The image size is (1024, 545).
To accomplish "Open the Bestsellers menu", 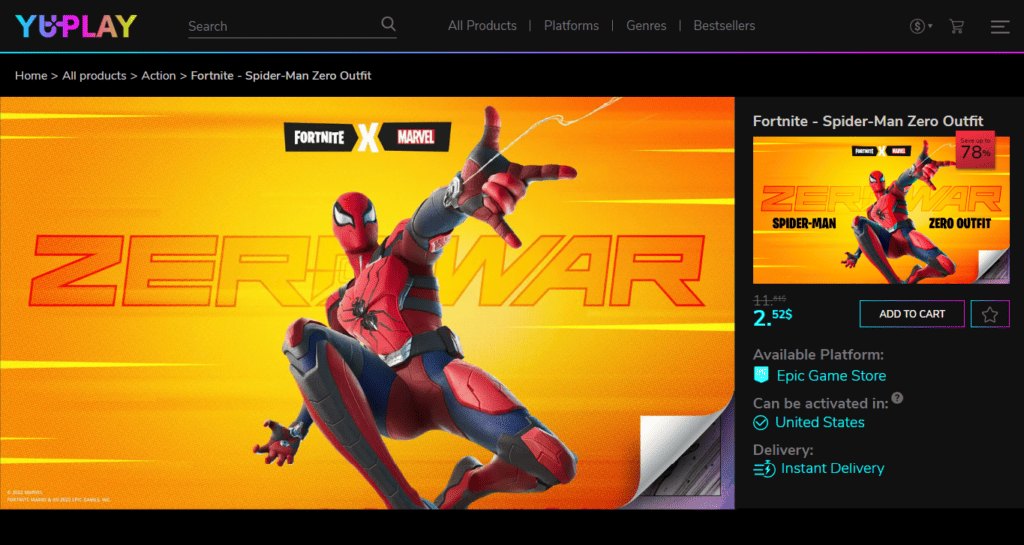I will [724, 25].
